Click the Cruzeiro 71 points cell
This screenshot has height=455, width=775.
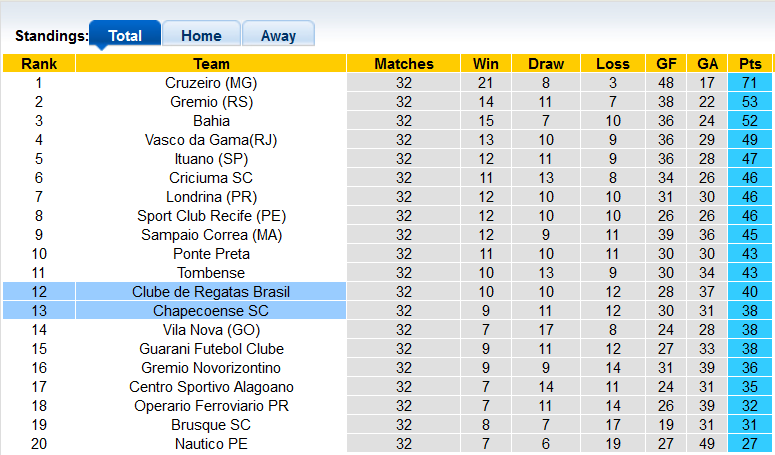pos(750,83)
